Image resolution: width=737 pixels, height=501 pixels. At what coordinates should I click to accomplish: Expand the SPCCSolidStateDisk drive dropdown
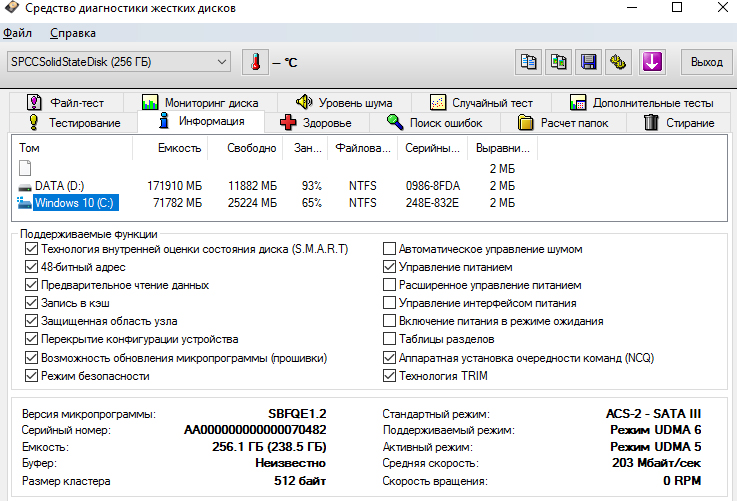tap(119, 62)
